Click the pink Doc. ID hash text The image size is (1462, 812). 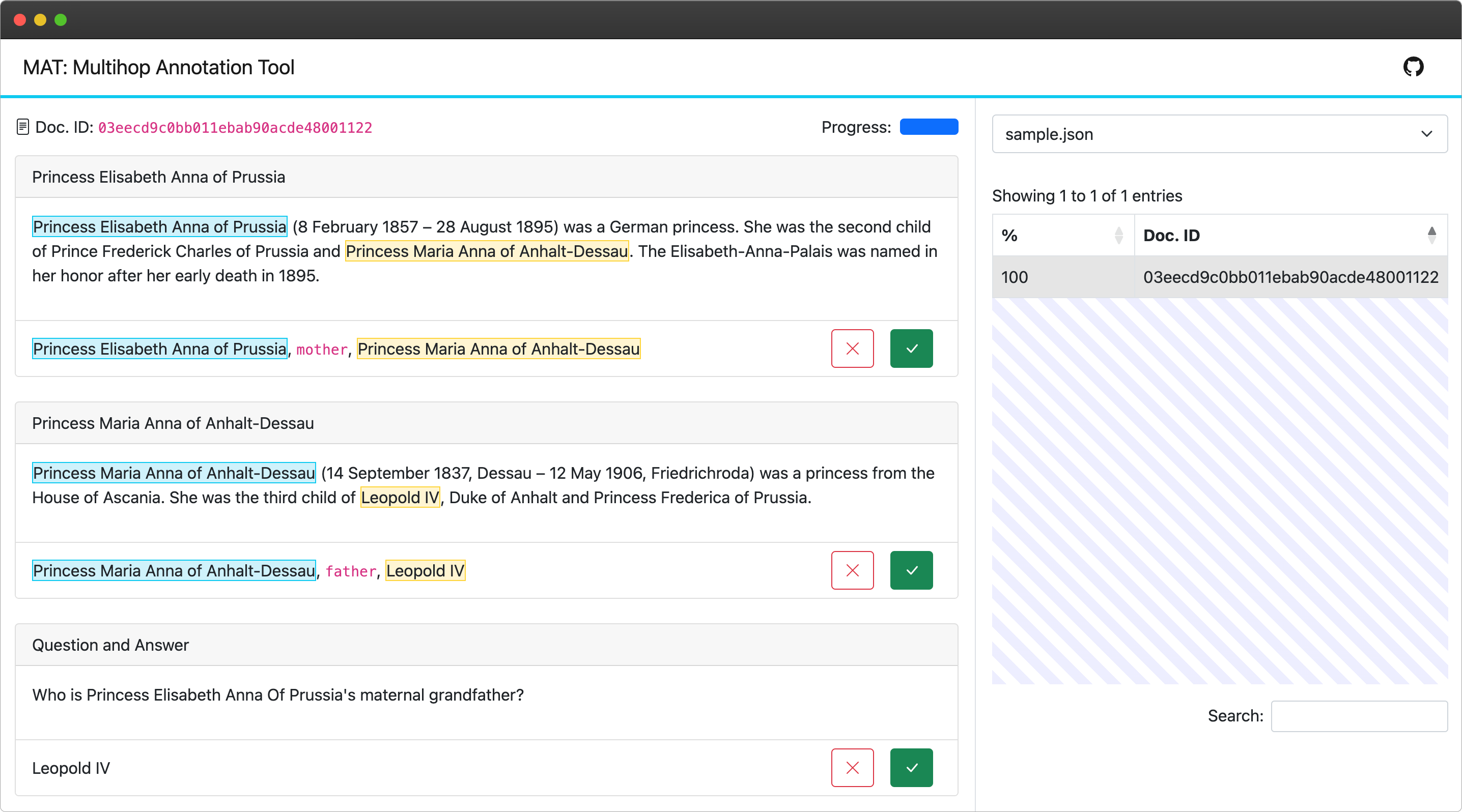(235, 128)
